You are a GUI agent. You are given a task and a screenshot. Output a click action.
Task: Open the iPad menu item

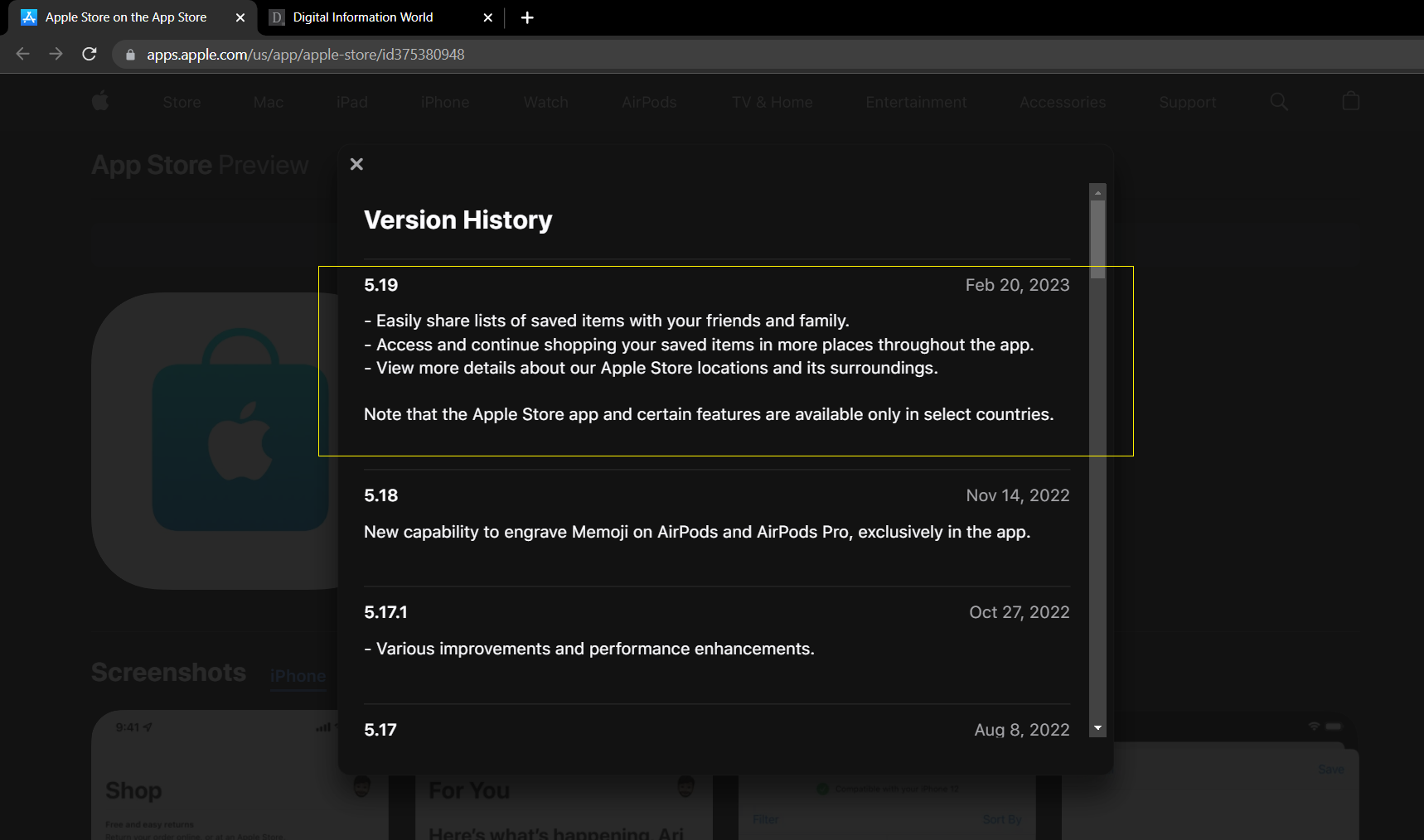pos(352,102)
